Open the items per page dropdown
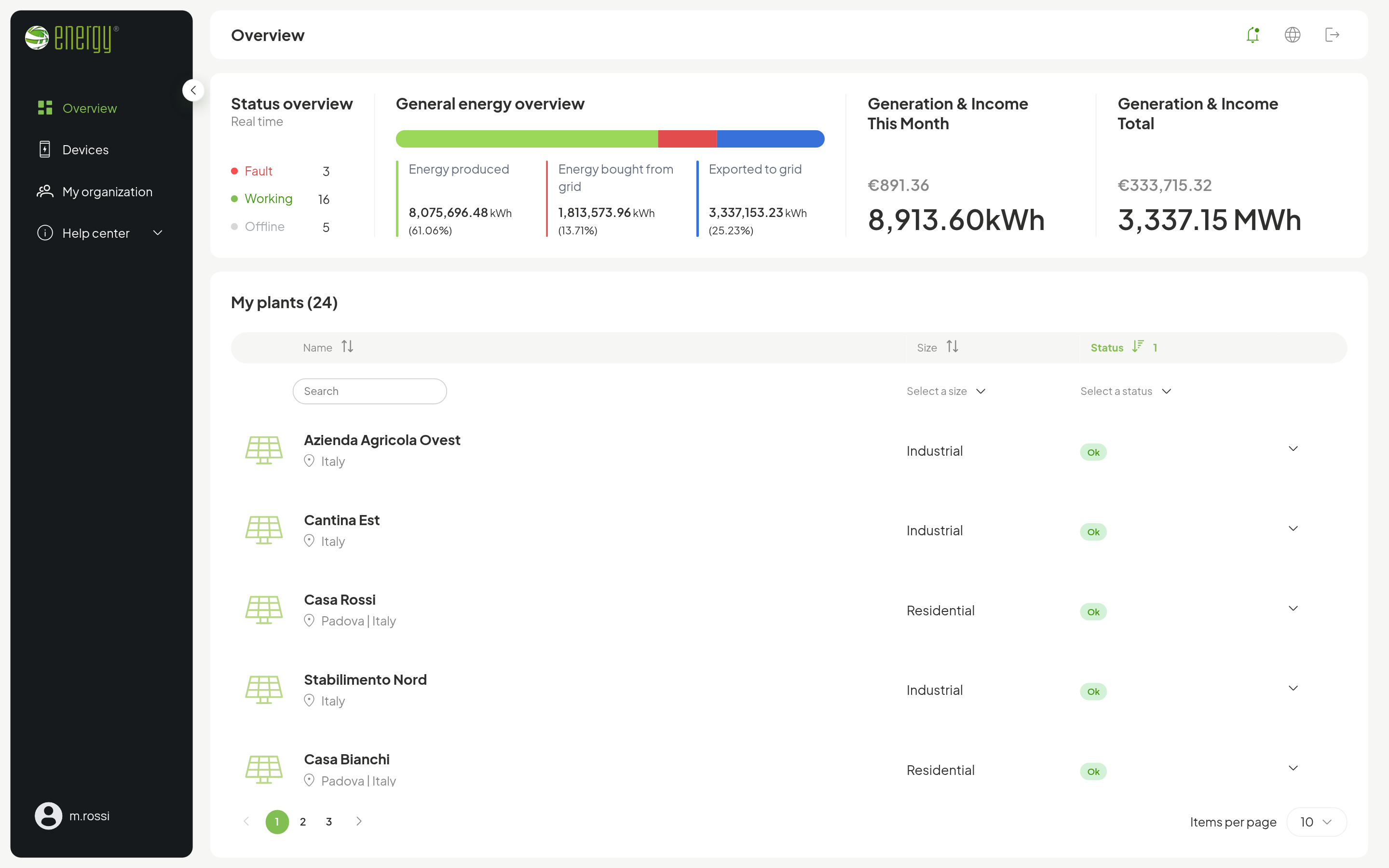 point(1317,822)
